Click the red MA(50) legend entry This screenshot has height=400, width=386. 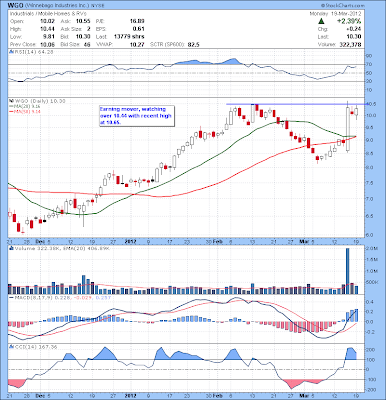click(24, 111)
